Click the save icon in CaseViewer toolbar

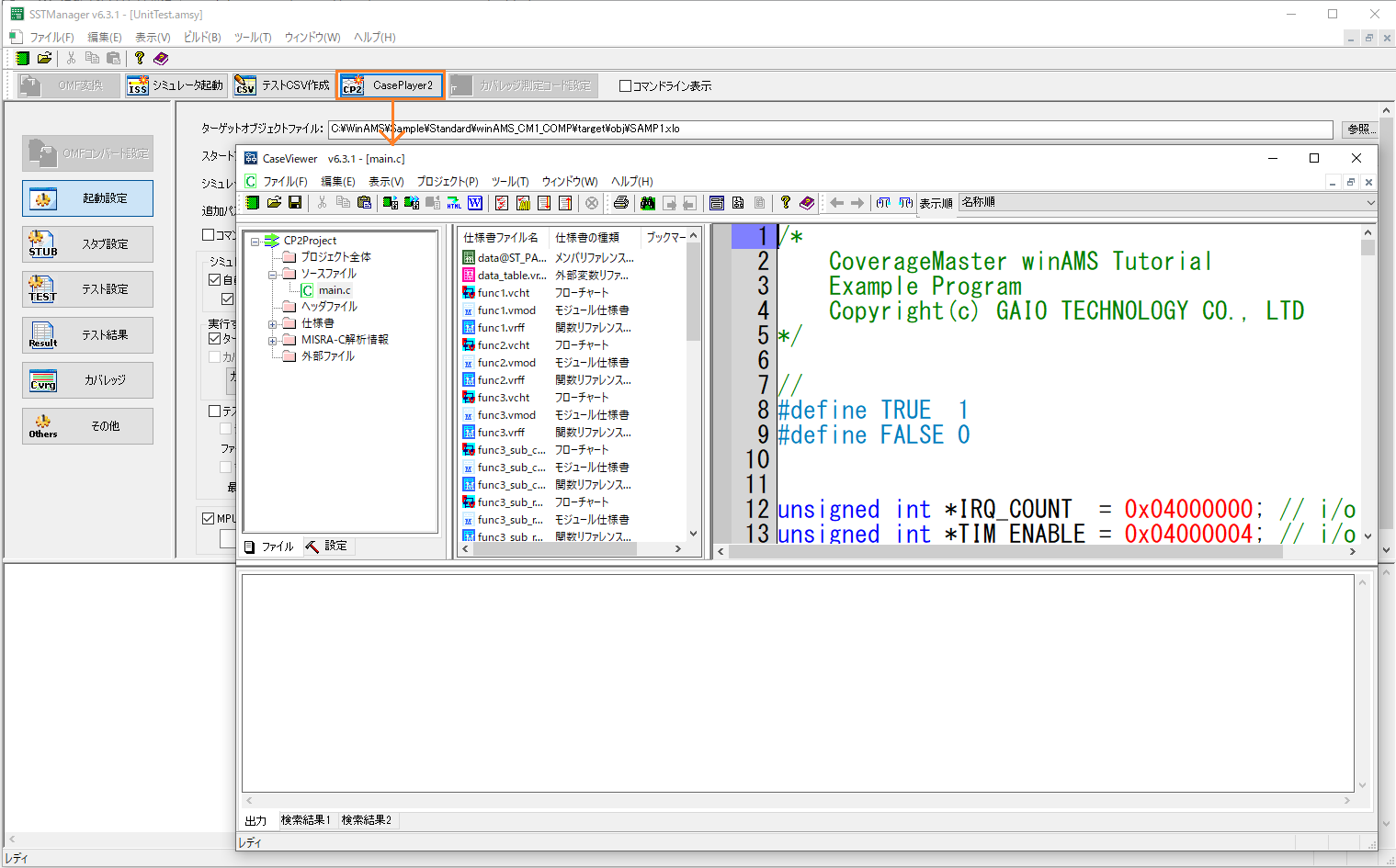295,203
